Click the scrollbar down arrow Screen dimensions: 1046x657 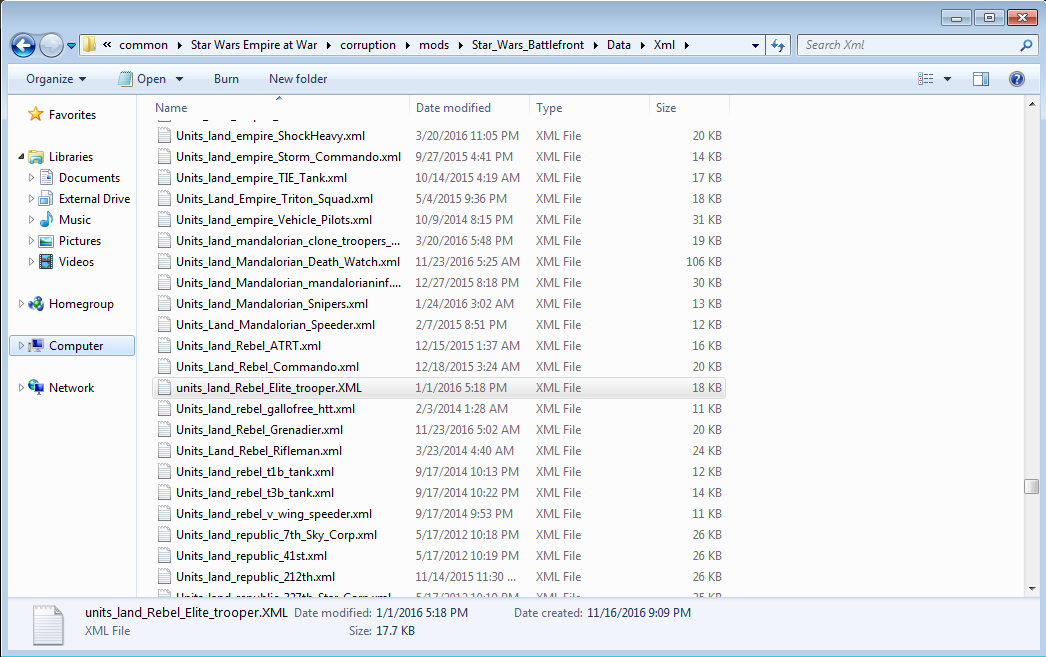[x=1031, y=588]
